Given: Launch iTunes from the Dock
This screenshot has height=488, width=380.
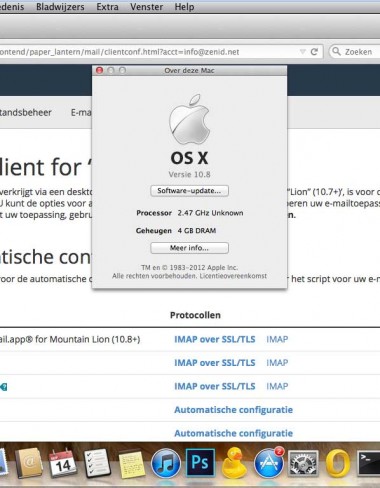Looking at the screenshot, I should point(166,464).
